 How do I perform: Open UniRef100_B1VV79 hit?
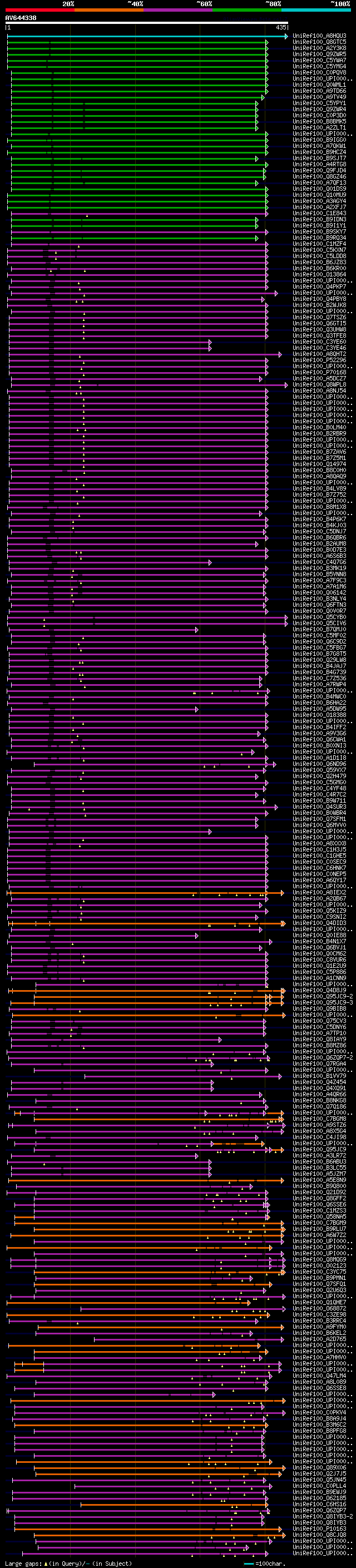[x=319, y=1076]
